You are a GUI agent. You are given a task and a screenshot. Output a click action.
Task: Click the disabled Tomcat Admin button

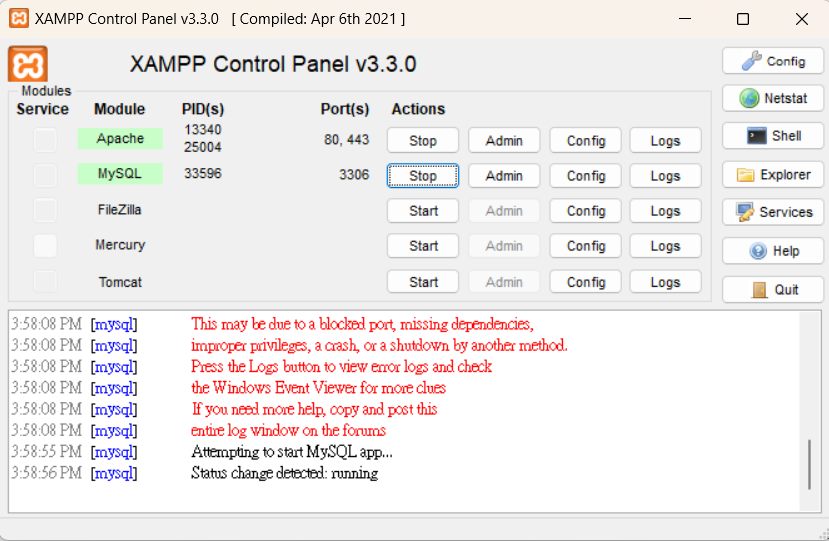coord(504,282)
